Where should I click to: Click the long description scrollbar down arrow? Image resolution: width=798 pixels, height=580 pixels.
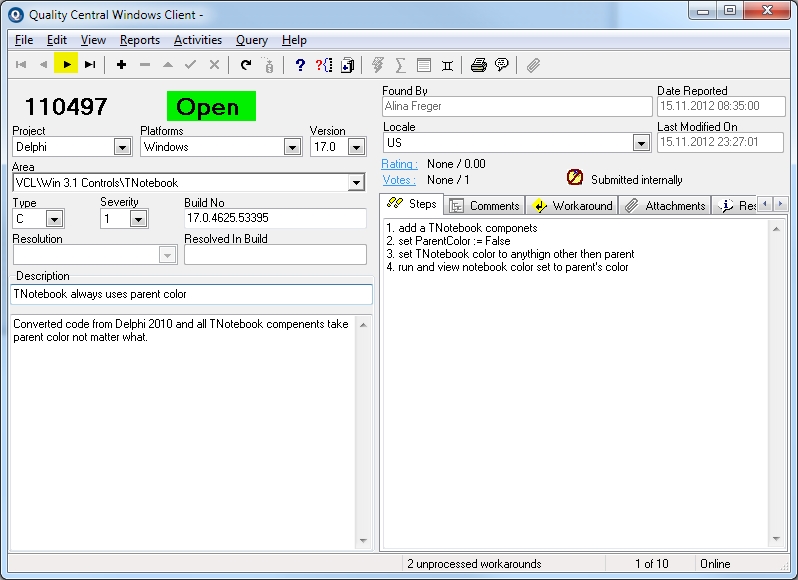[363, 541]
